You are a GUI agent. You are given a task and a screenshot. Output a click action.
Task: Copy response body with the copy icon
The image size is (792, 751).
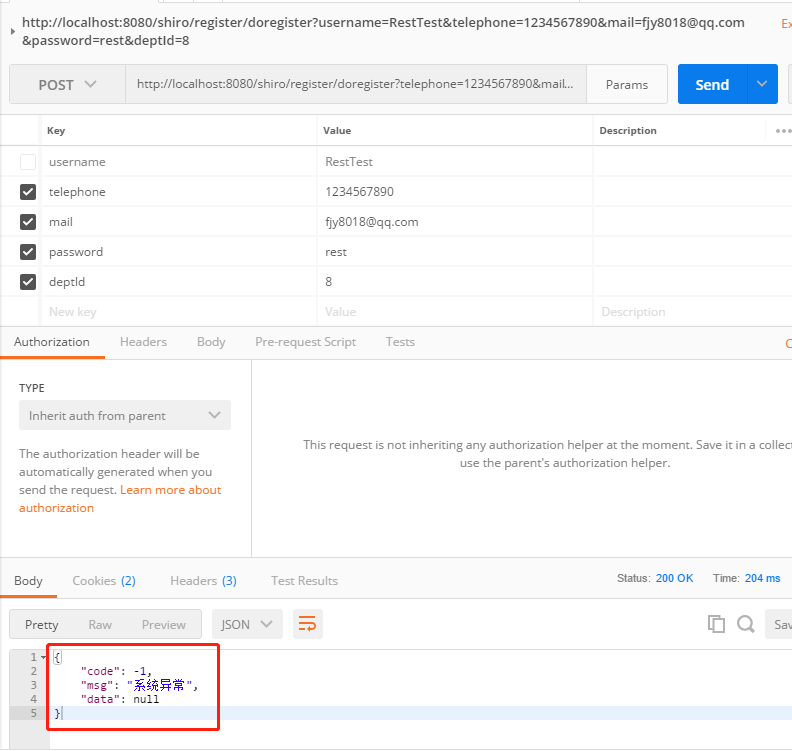(716, 624)
